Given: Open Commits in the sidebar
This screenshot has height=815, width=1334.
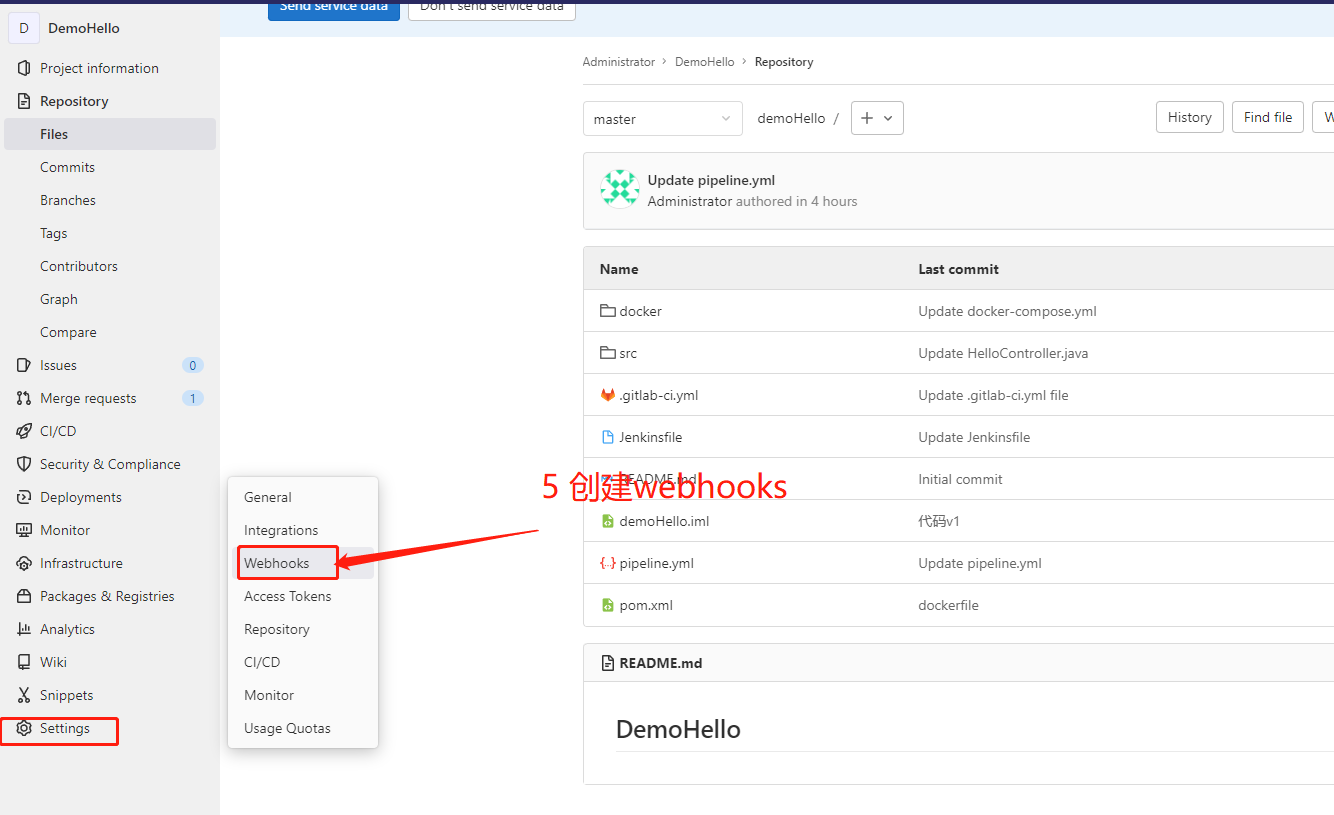Looking at the screenshot, I should [67, 167].
